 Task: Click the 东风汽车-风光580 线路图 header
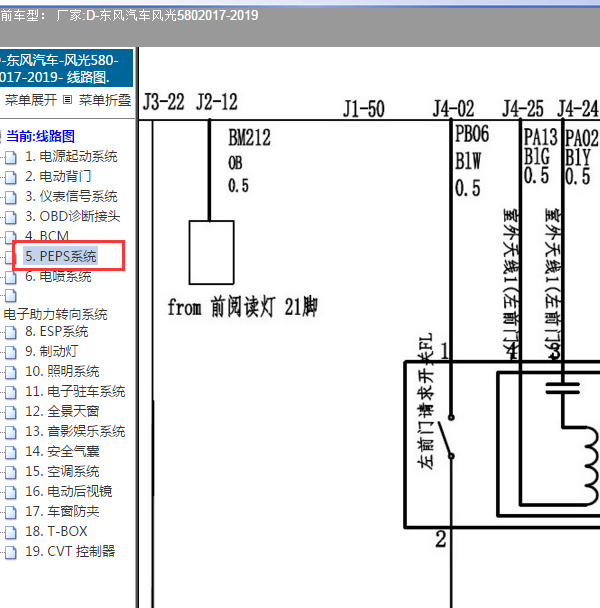66,68
